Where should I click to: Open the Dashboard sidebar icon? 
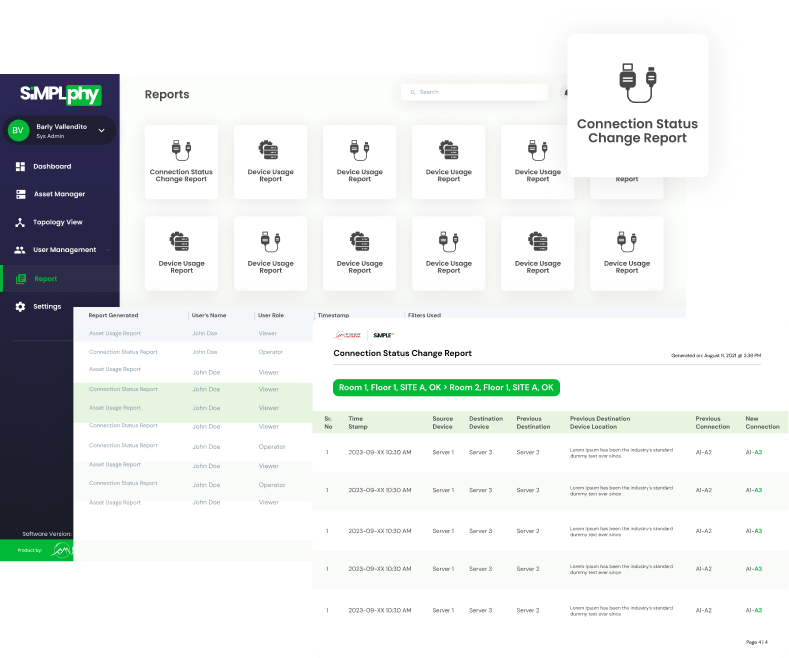pos(20,167)
